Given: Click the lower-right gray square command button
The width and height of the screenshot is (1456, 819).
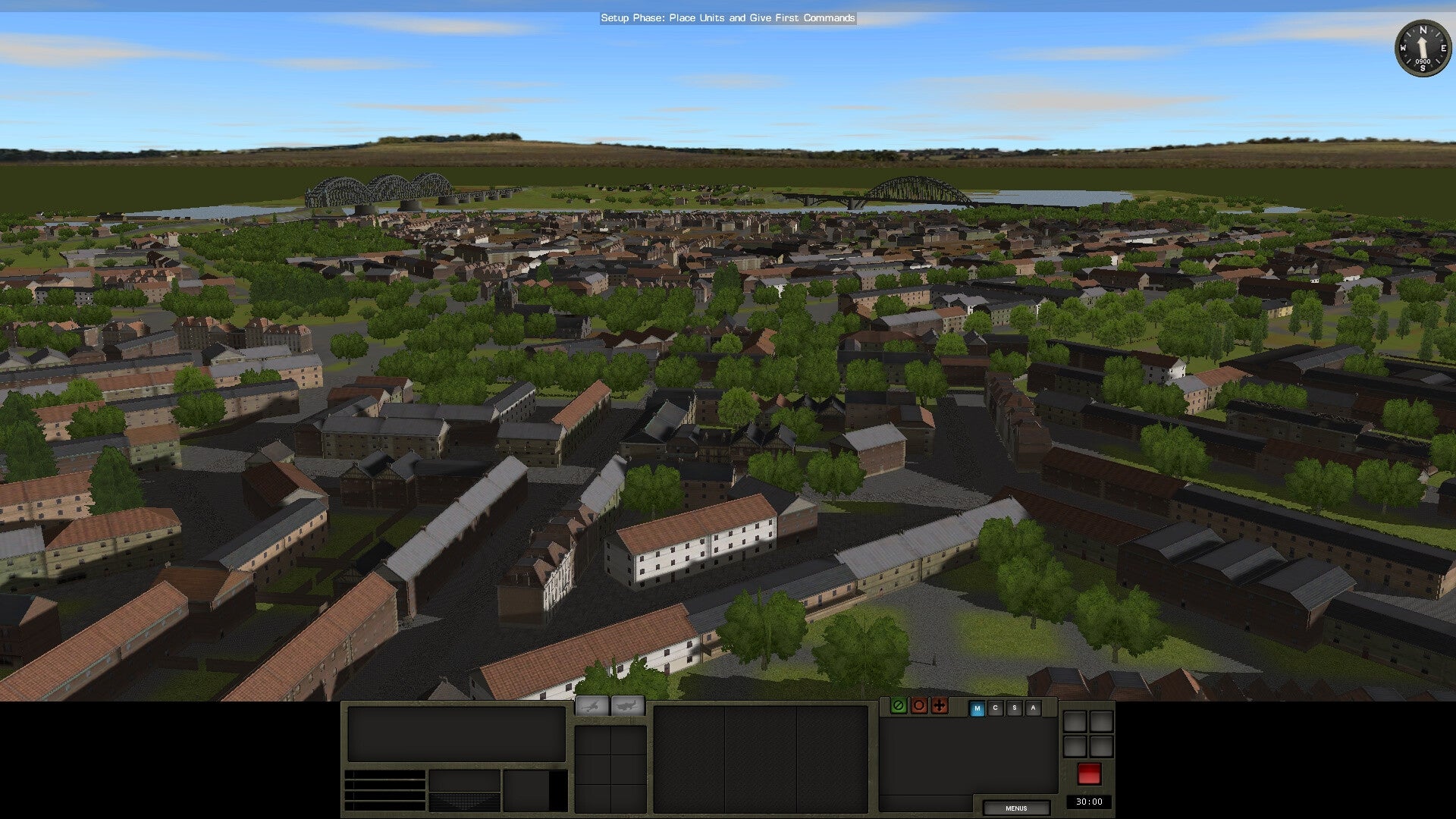Looking at the screenshot, I should pyautogui.click(x=1101, y=745).
